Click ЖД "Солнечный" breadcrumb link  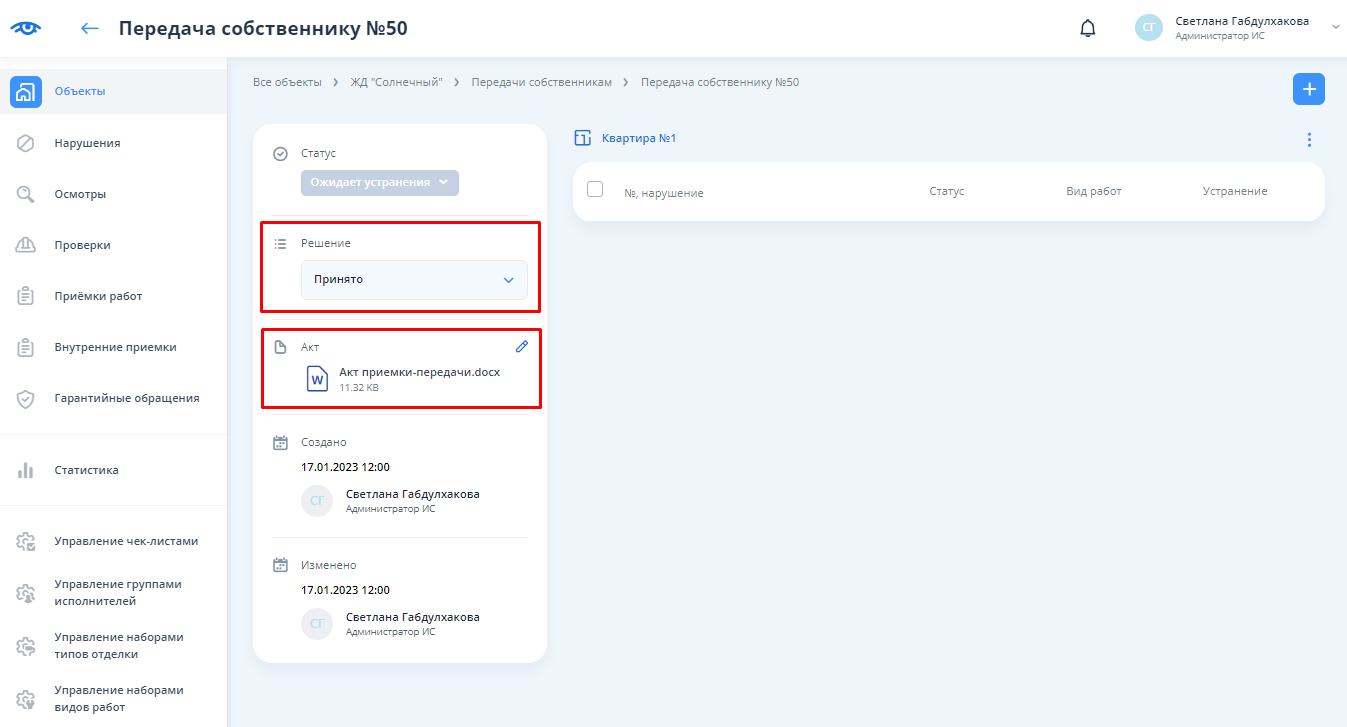pyautogui.click(x=396, y=82)
